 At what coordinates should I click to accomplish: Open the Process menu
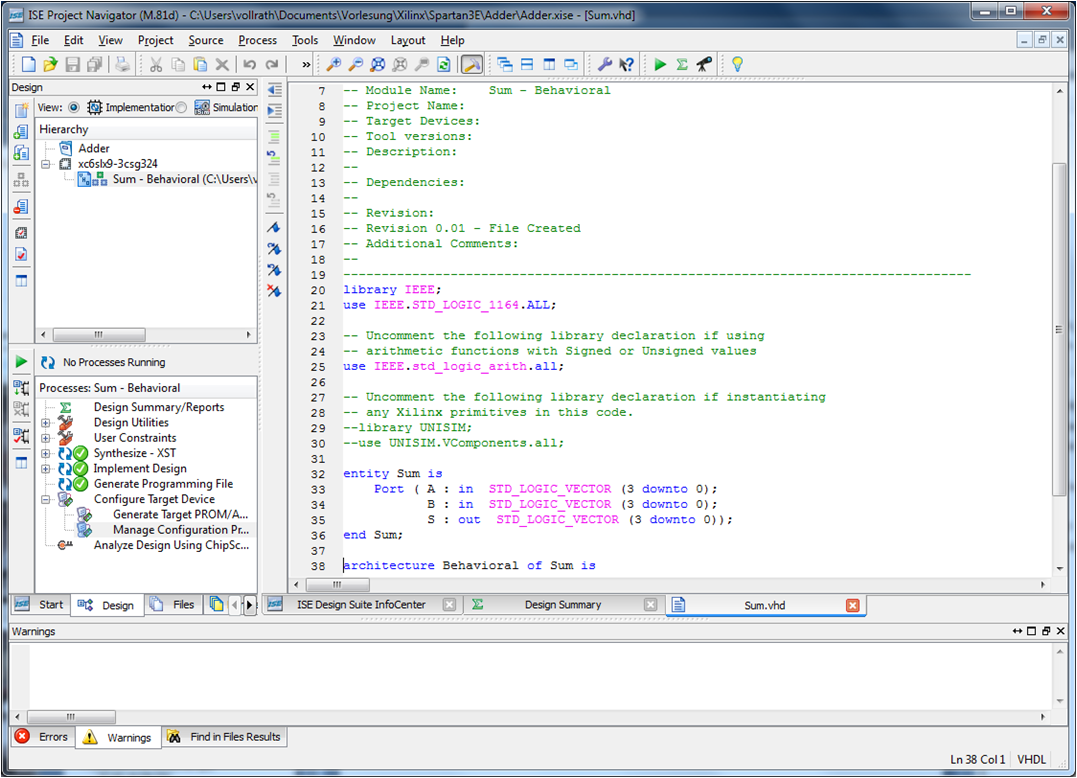point(257,40)
